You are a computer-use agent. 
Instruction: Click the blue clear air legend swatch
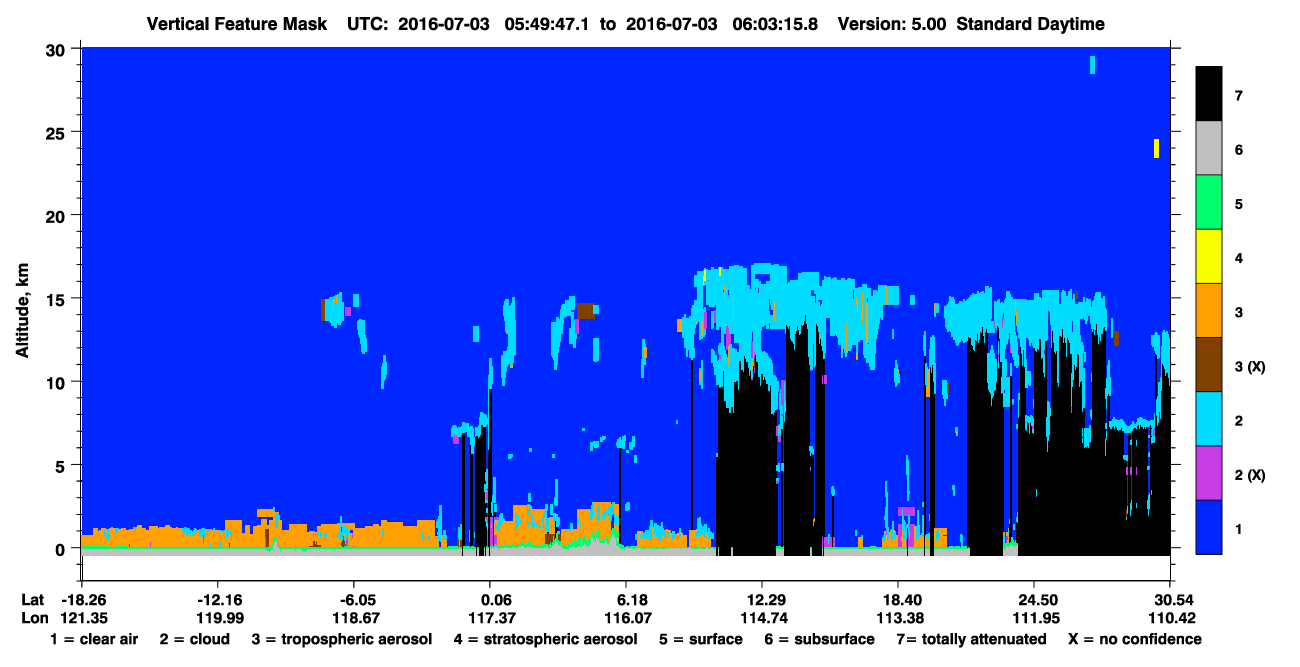(x=1209, y=527)
